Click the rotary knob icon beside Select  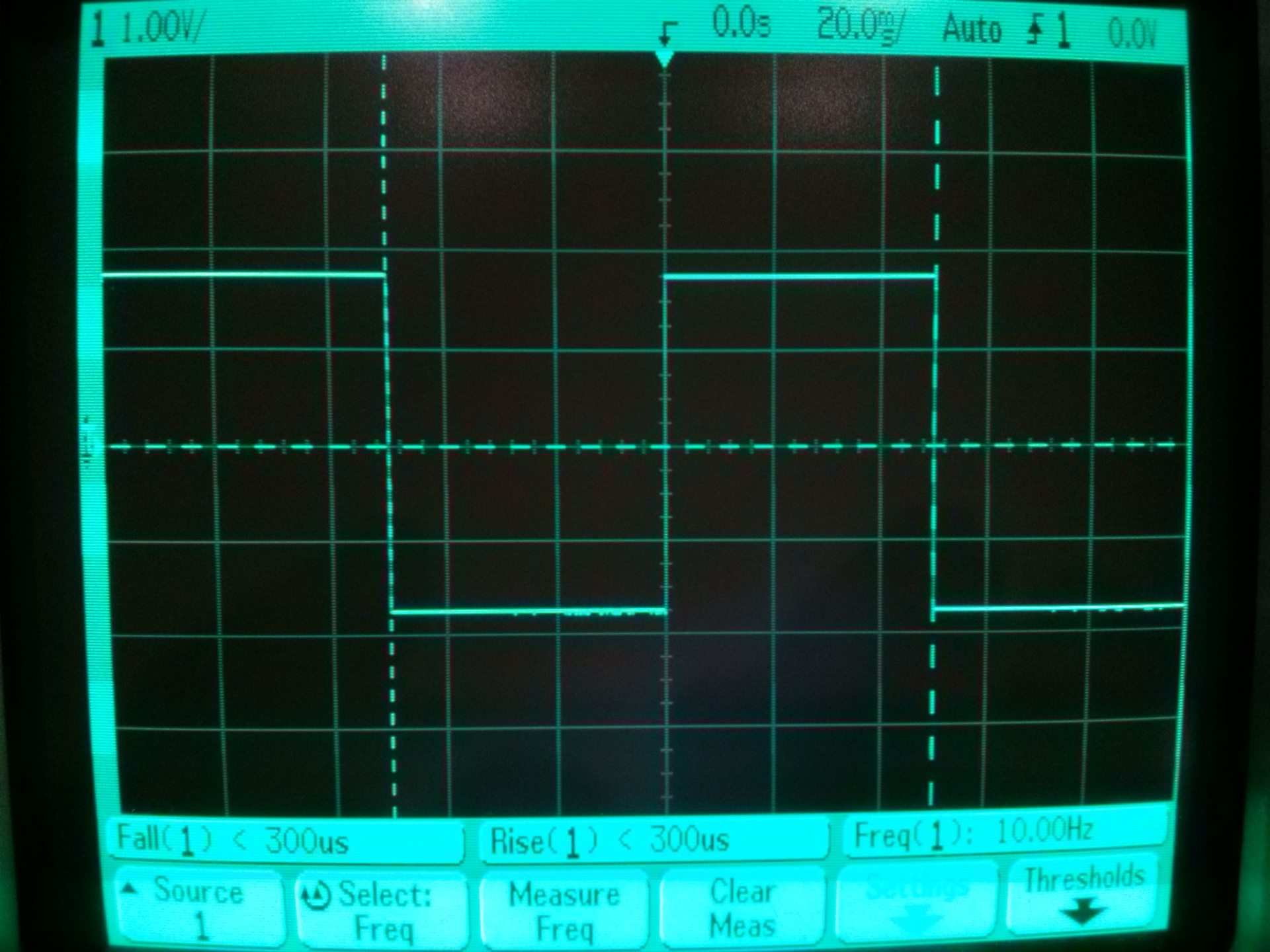(x=316, y=896)
